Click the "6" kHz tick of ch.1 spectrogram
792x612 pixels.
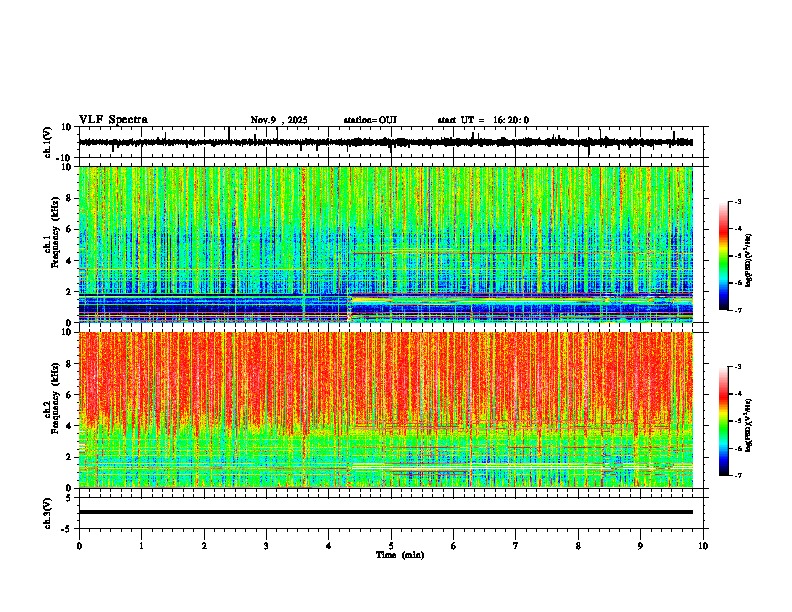(x=70, y=229)
